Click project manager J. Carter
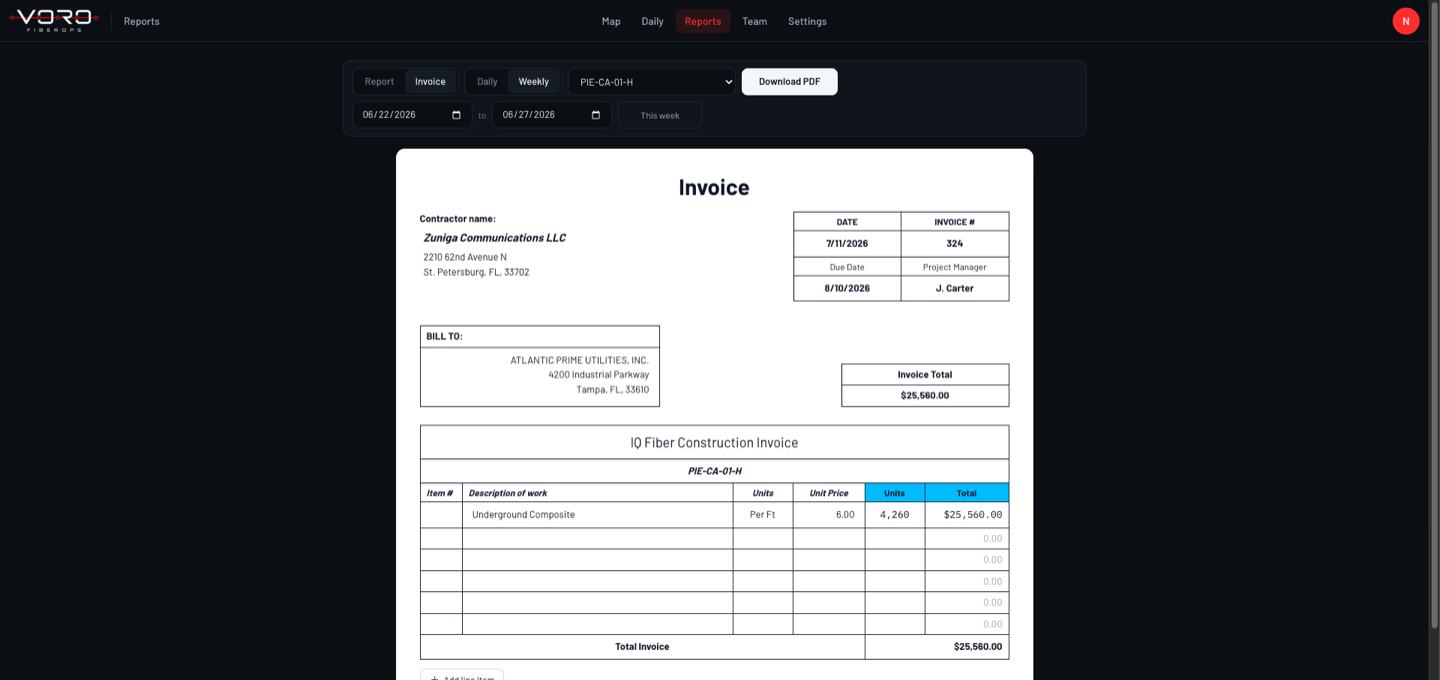This screenshot has width=1440, height=680. (x=955, y=288)
